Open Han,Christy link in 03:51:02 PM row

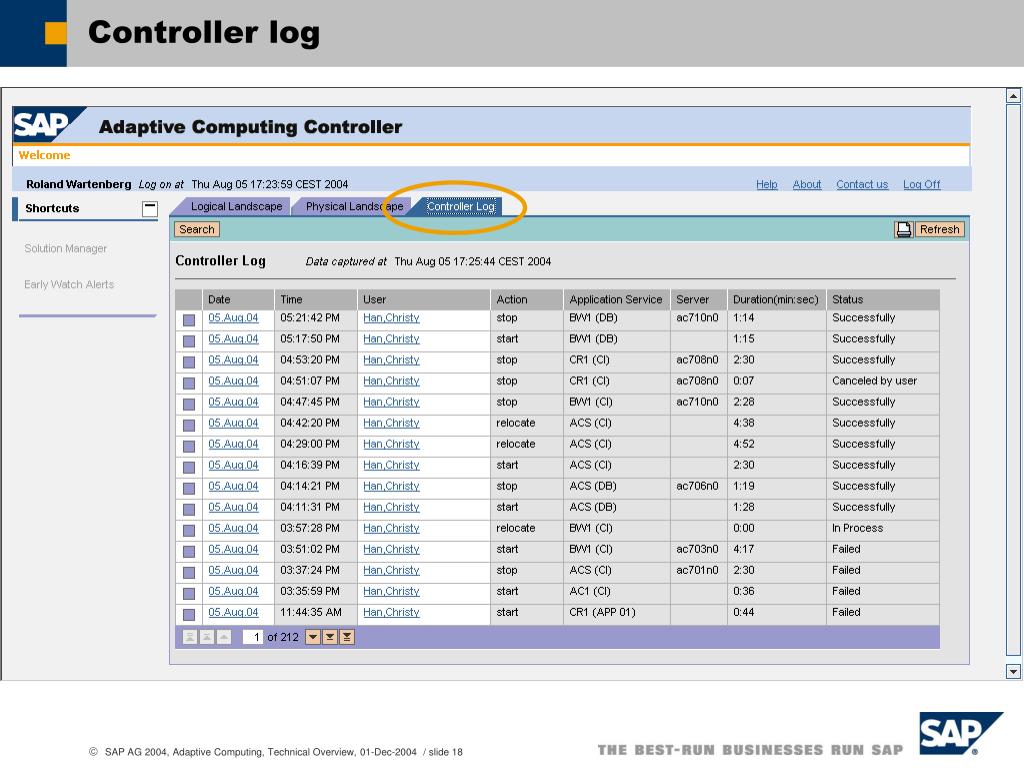pyautogui.click(x=391, y=549)
